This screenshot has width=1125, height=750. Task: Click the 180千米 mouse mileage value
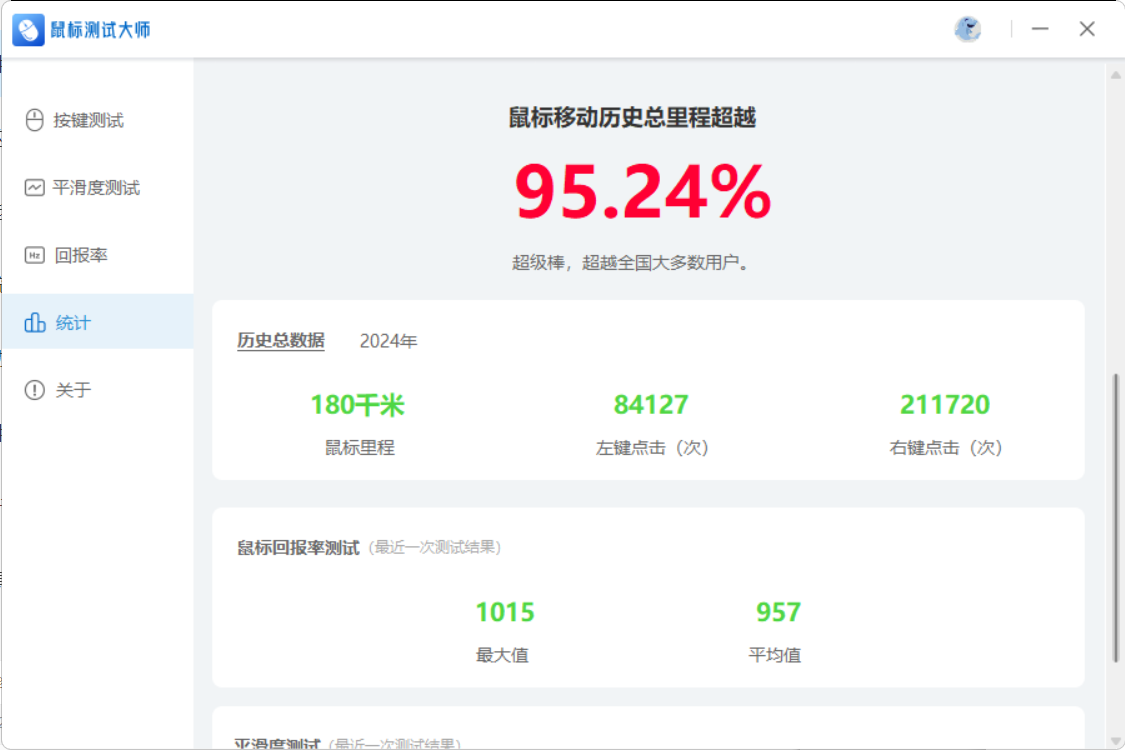tap(357, 405)
